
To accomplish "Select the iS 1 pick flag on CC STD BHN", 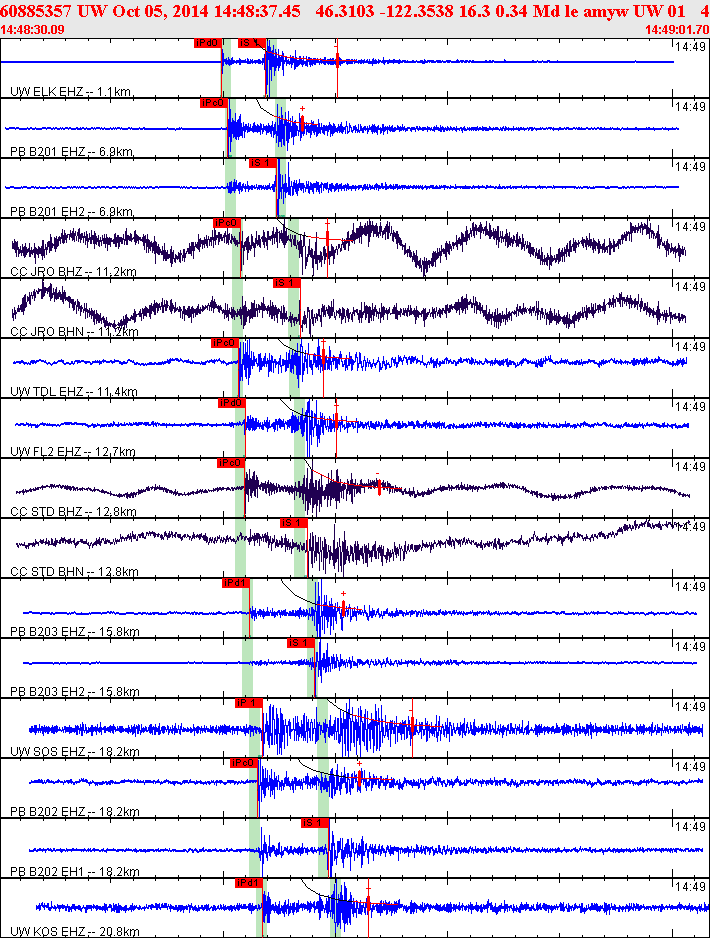I will 293,523.
